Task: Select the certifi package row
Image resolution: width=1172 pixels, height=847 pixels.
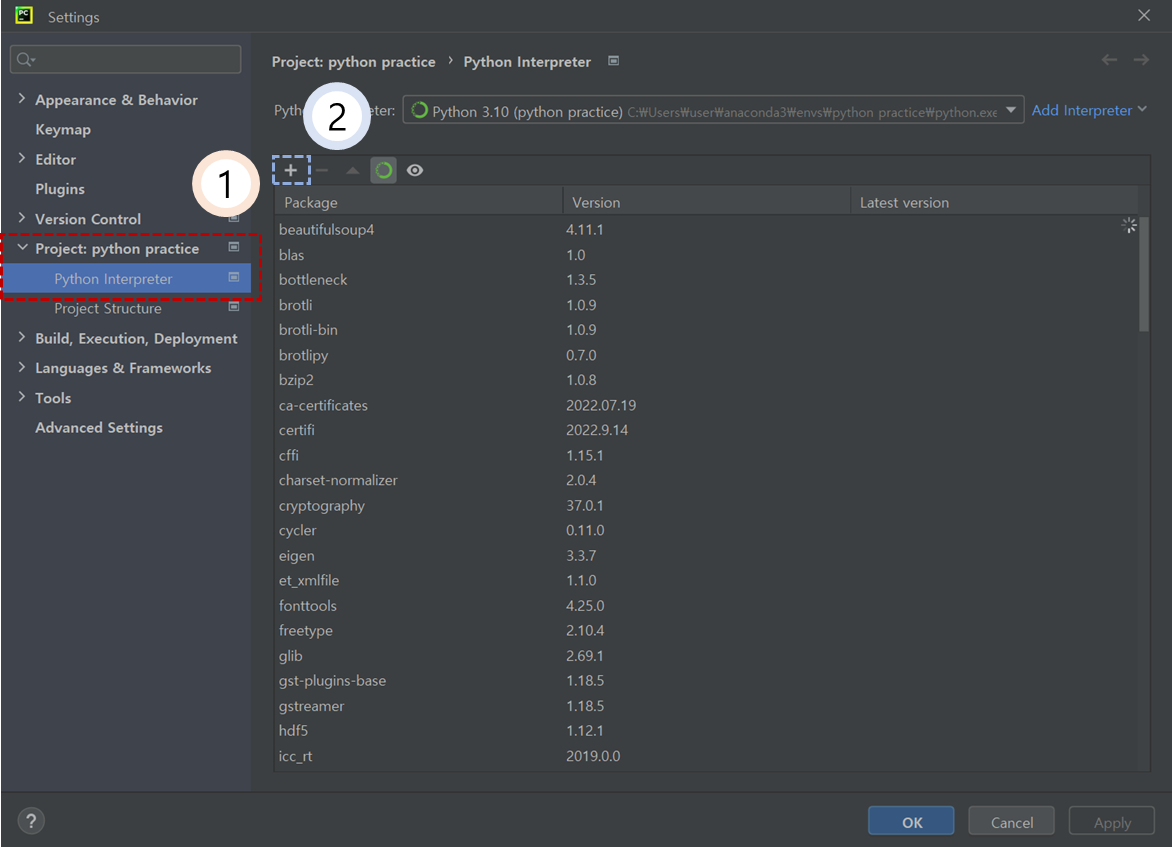Action: 706,430
